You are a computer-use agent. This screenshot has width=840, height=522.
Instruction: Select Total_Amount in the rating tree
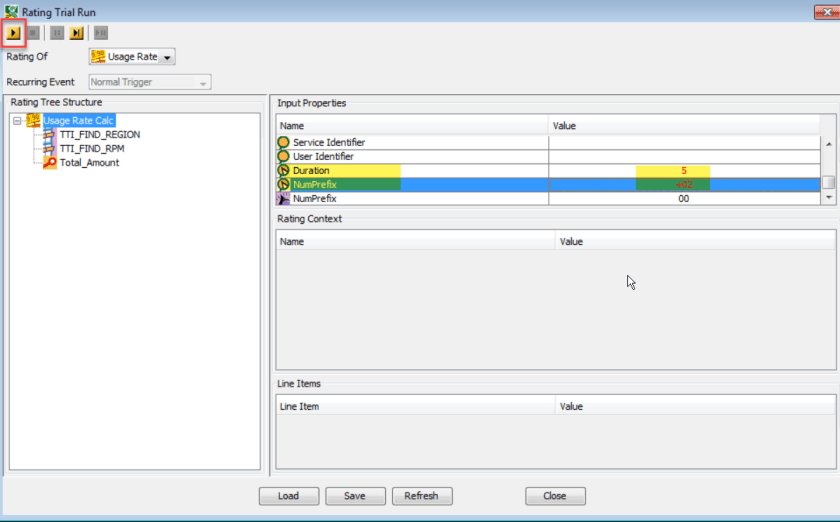89,162
